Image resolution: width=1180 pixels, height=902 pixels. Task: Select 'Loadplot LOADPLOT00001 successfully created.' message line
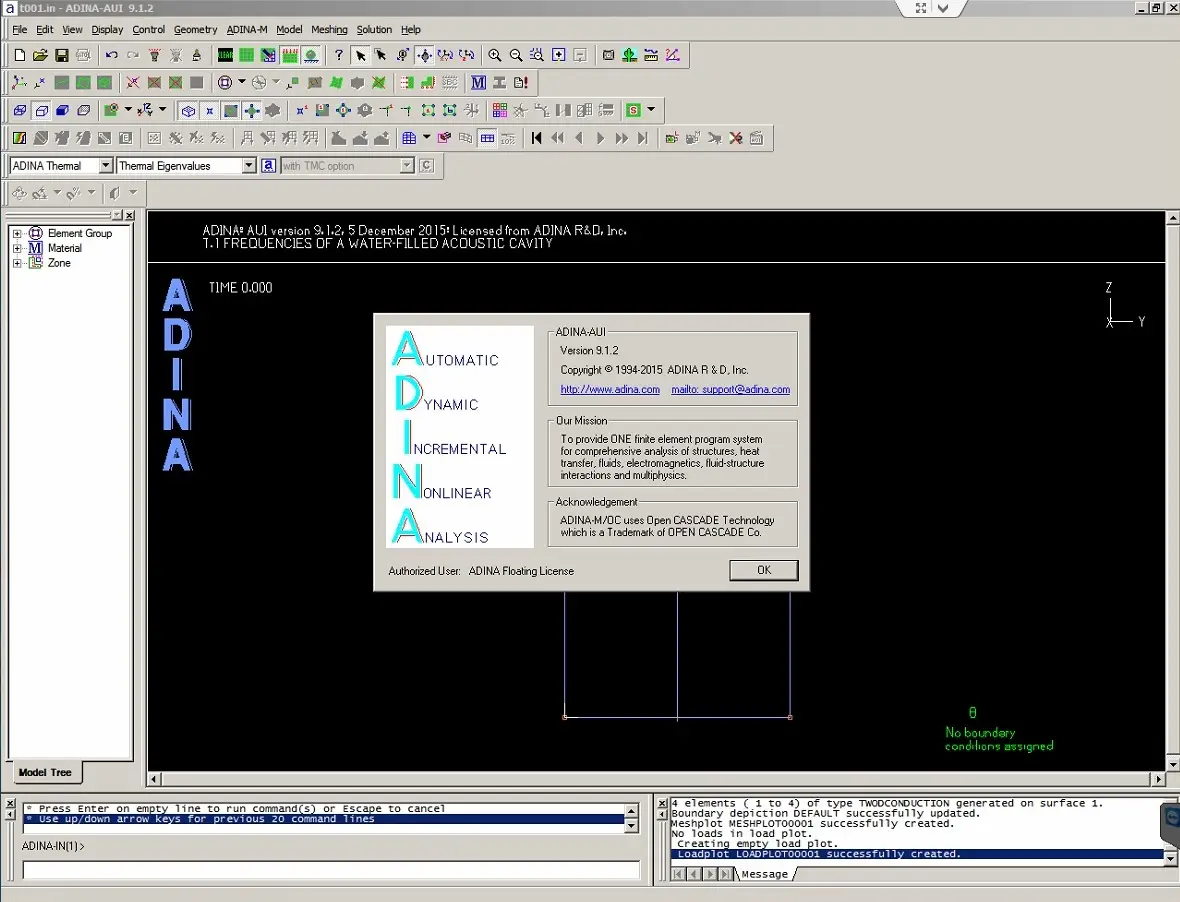tap(917, 855)
